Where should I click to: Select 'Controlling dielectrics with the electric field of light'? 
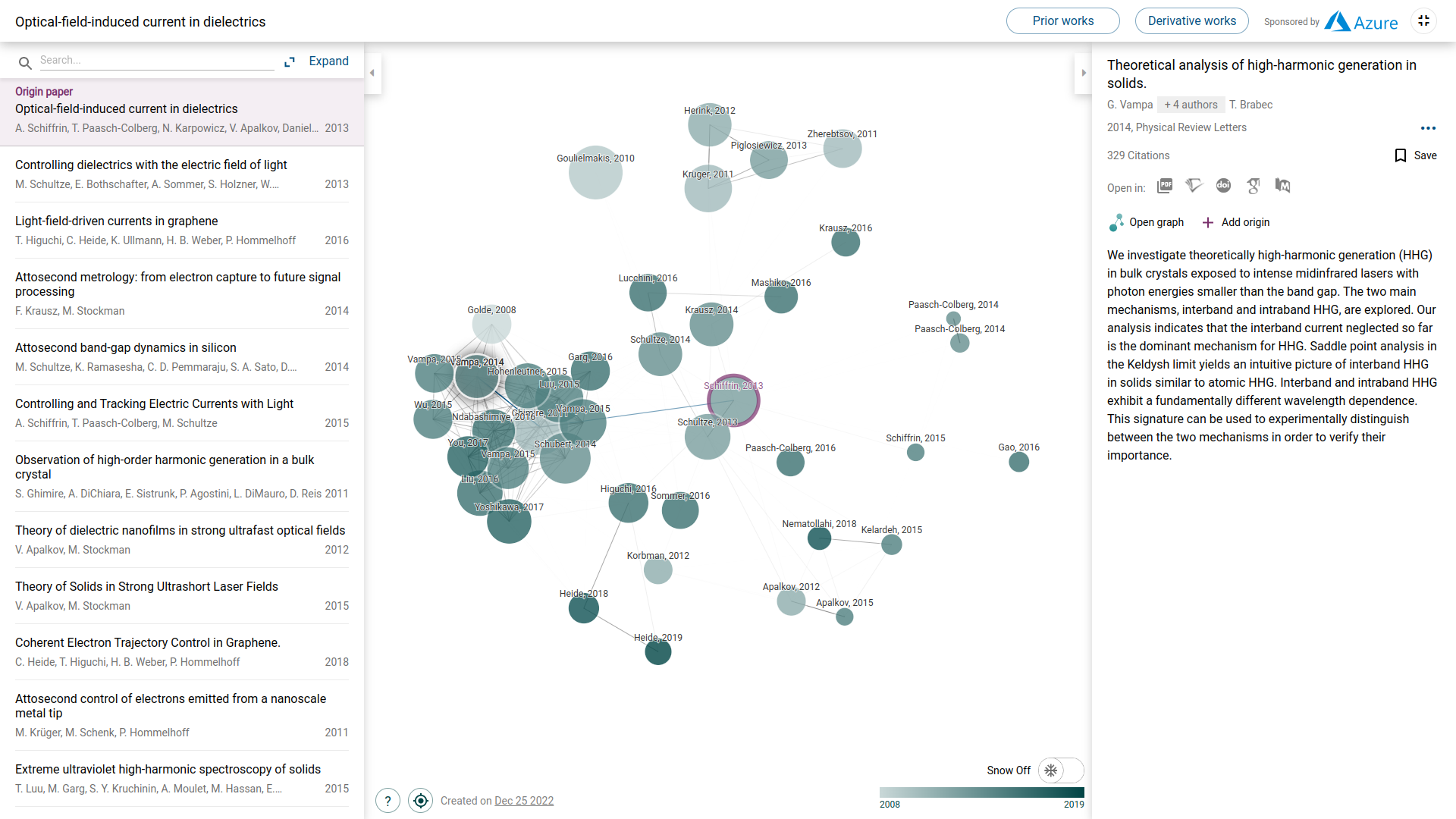182,174
